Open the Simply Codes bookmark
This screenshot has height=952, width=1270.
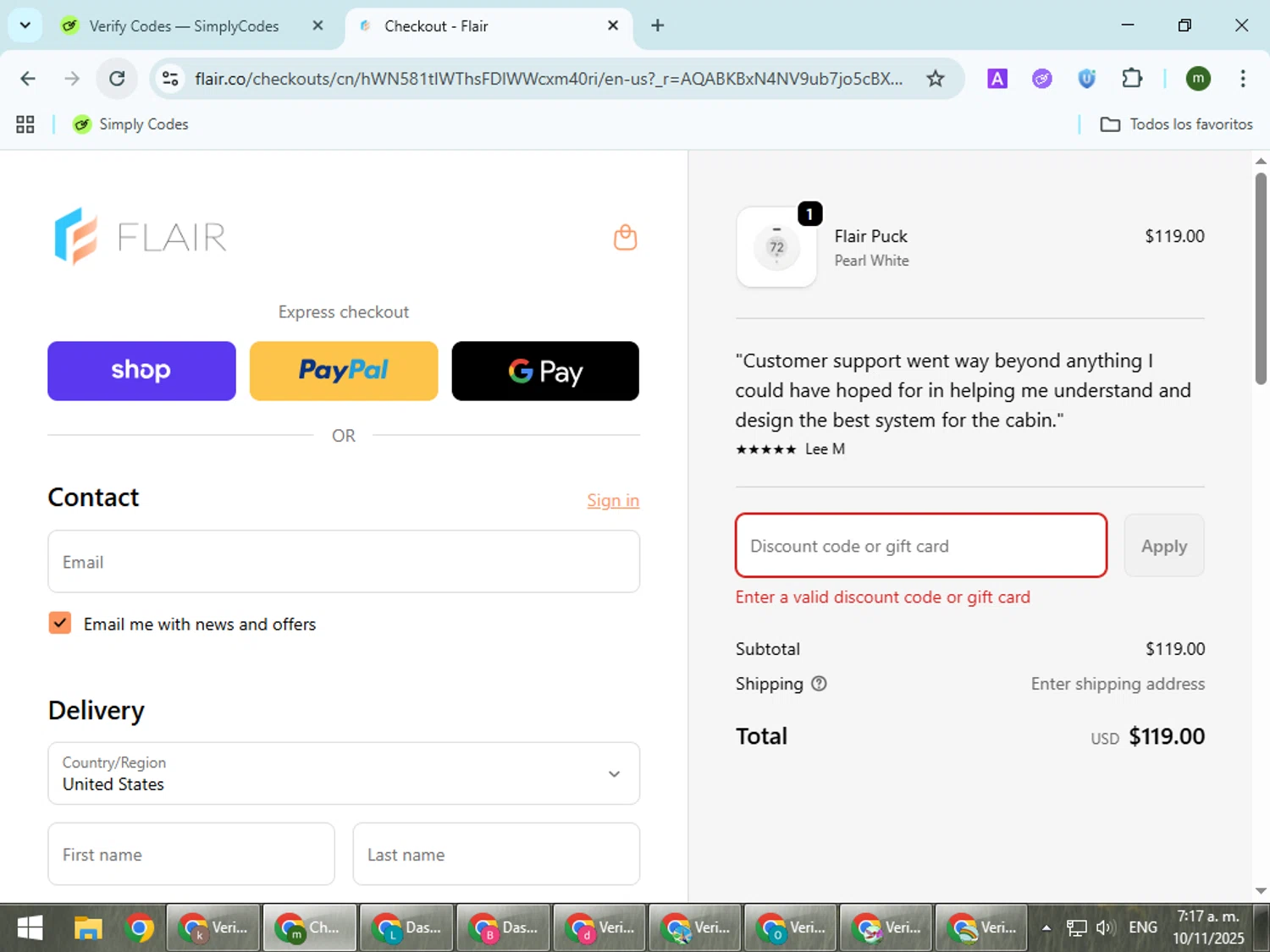[x=130, y=124]
